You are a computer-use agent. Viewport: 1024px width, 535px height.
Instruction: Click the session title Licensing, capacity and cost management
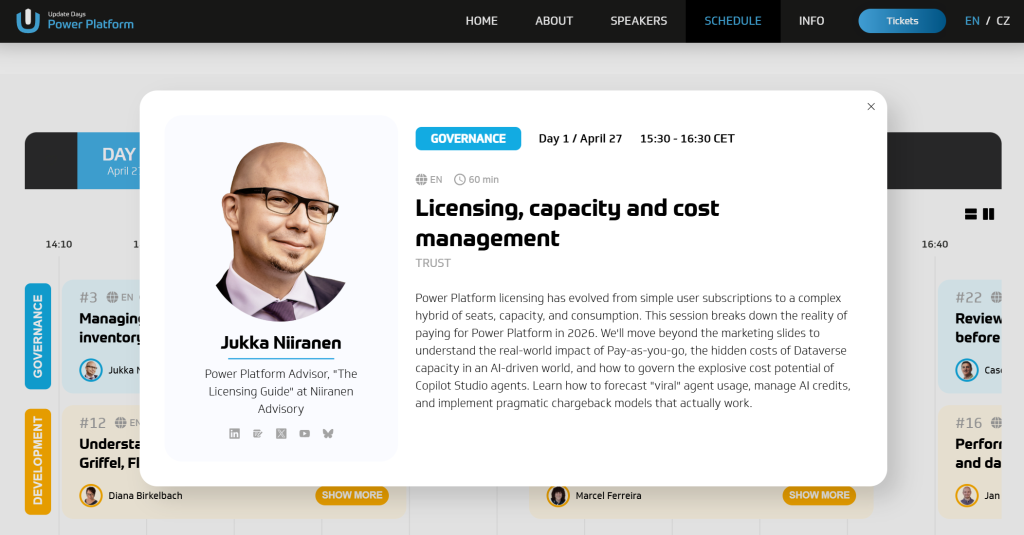[567, 223]
